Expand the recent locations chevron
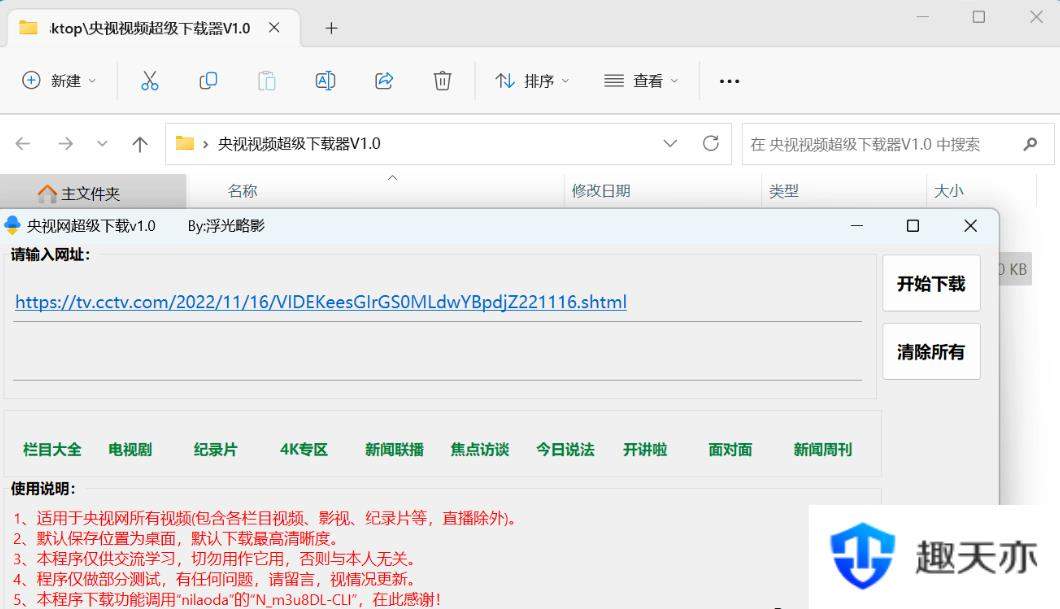This screenshot has width=1060, height=609. coord(102,143)
